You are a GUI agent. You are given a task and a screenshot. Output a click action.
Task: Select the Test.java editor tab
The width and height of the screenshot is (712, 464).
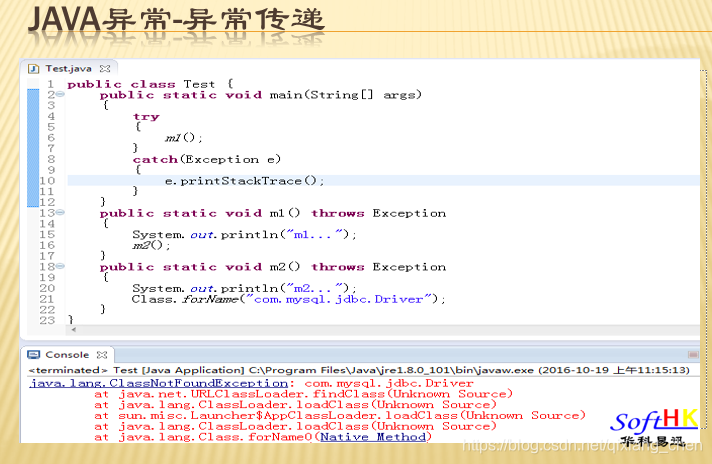pyautogui.click(x=69, y=69)
